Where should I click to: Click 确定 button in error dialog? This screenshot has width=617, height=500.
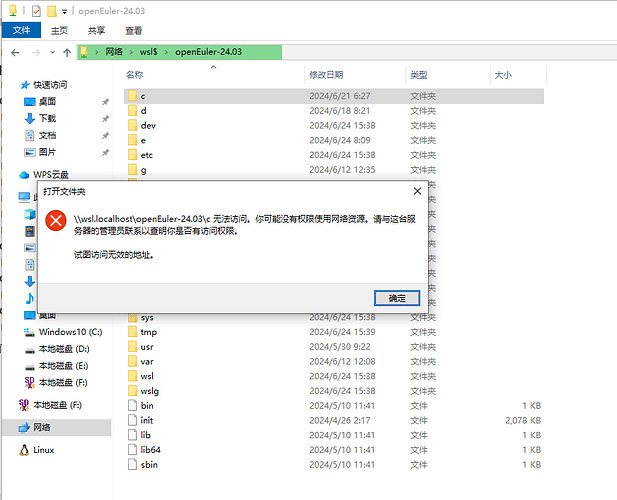(396, 298)
